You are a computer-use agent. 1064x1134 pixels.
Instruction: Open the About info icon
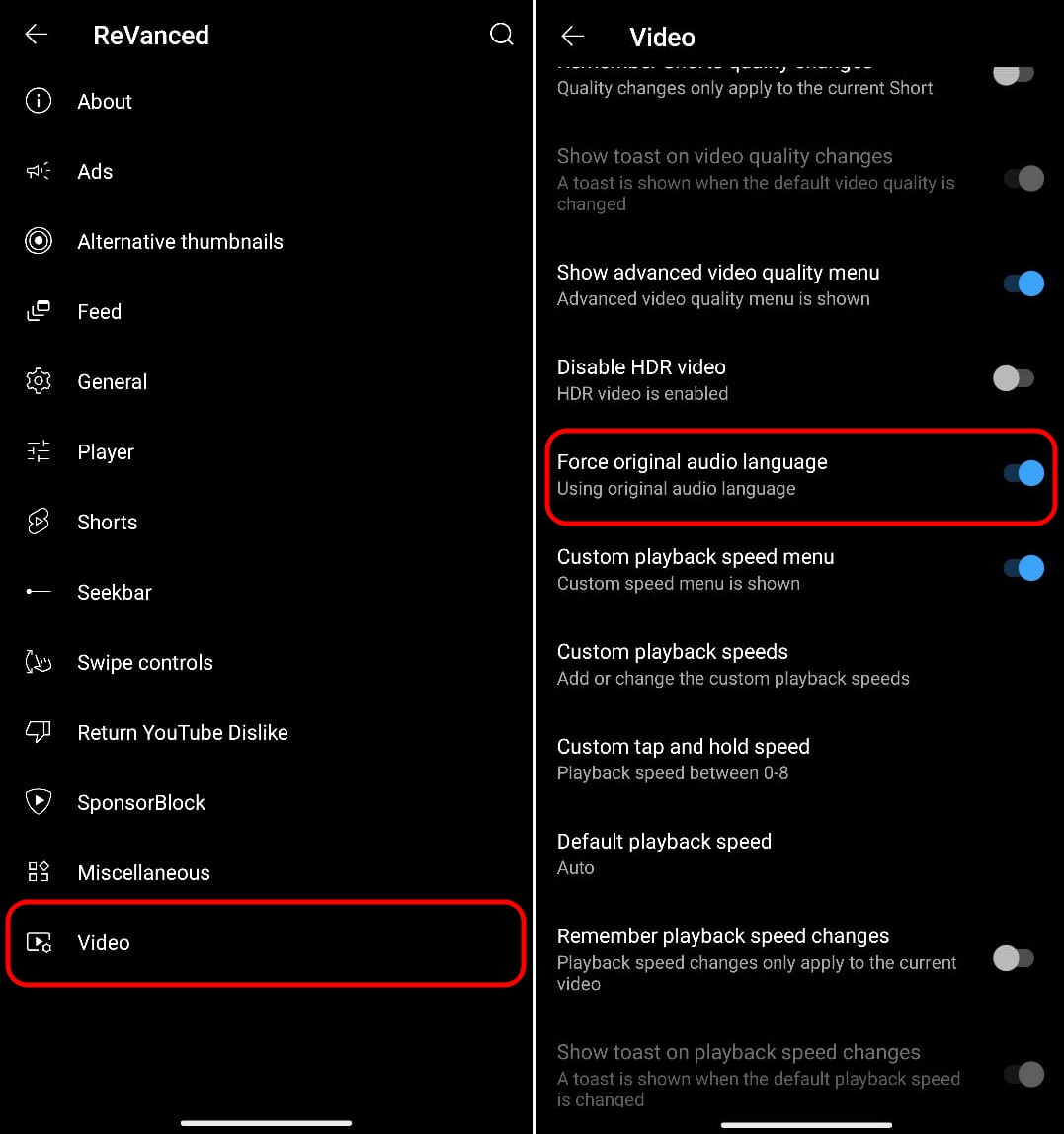[39, 101]
